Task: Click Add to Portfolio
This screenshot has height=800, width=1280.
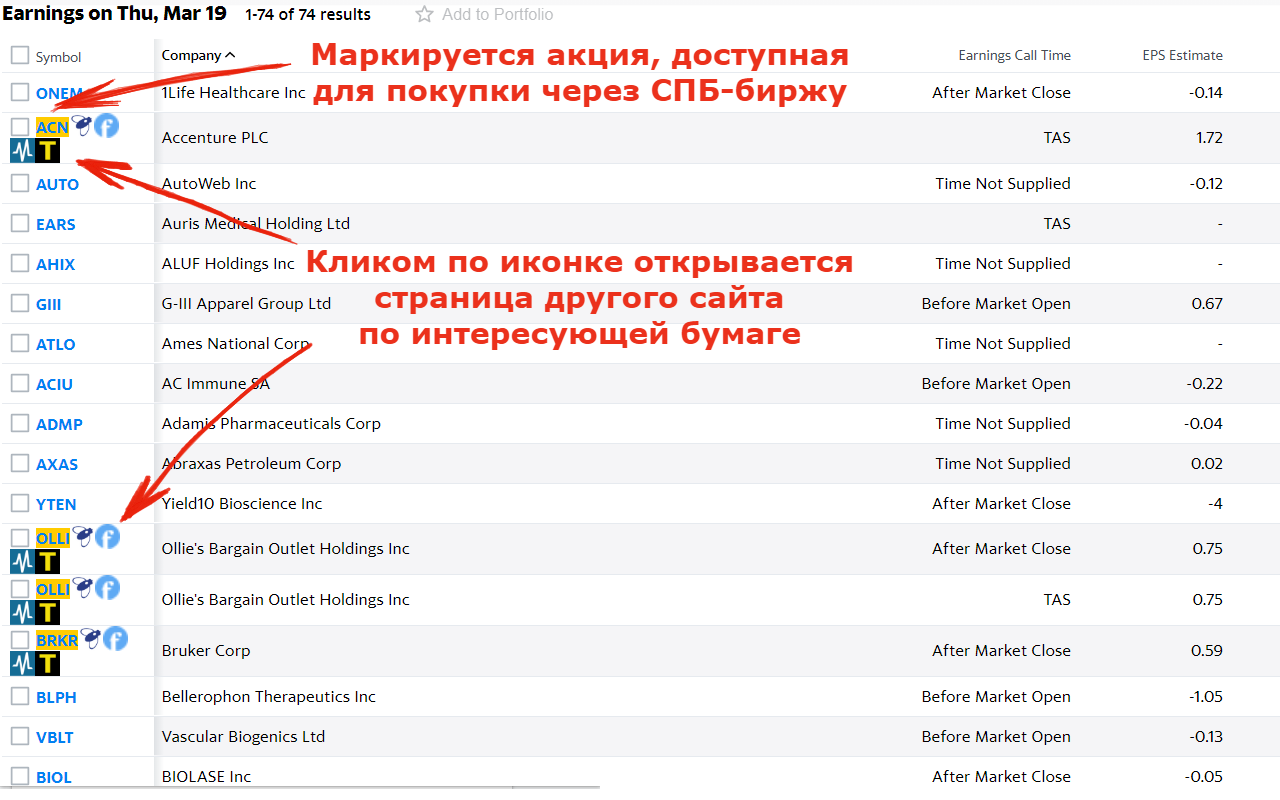Action: tap(497, 14)
